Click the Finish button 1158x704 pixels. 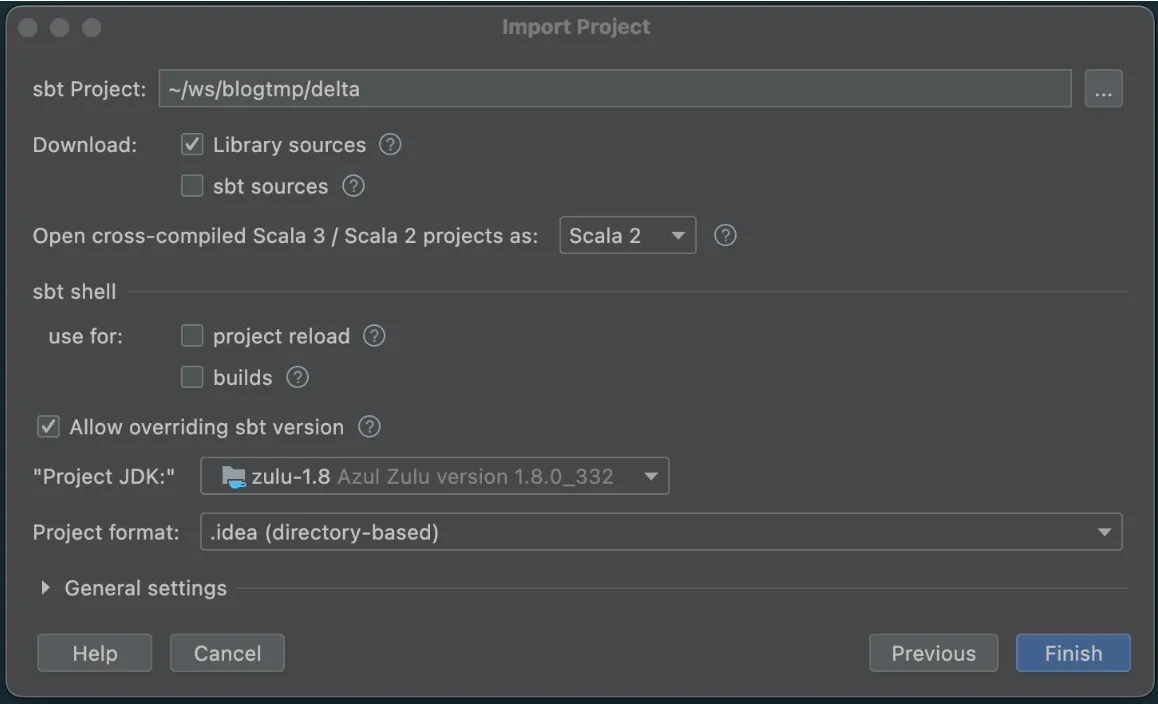1073,653
